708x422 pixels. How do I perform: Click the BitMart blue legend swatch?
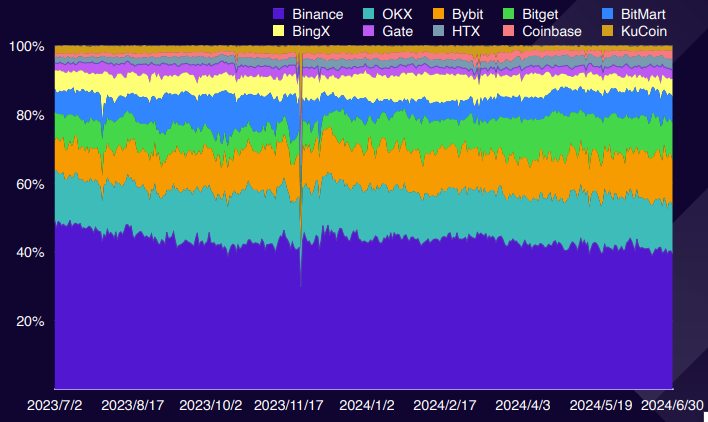click(x=608, y=14)
